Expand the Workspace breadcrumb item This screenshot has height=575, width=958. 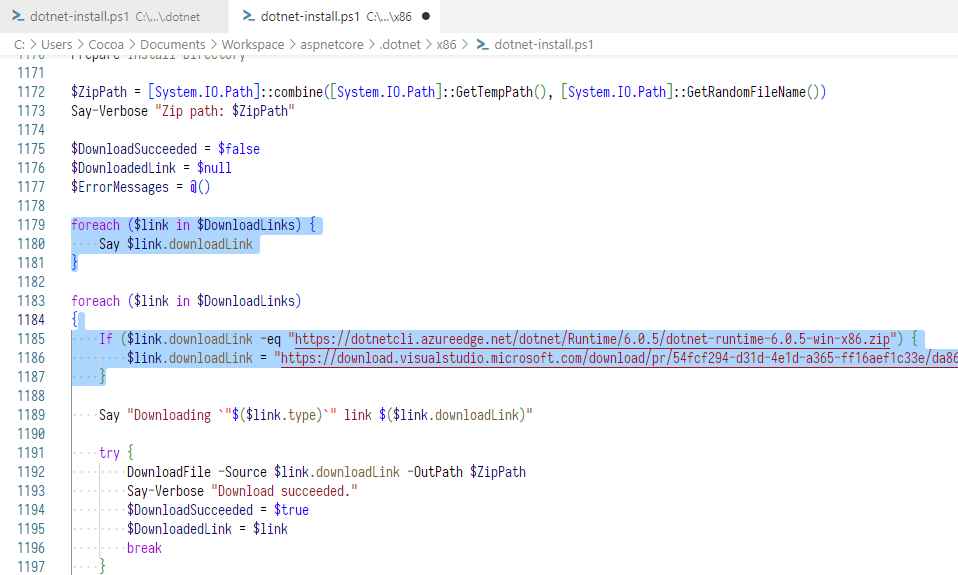click(253, 45)
